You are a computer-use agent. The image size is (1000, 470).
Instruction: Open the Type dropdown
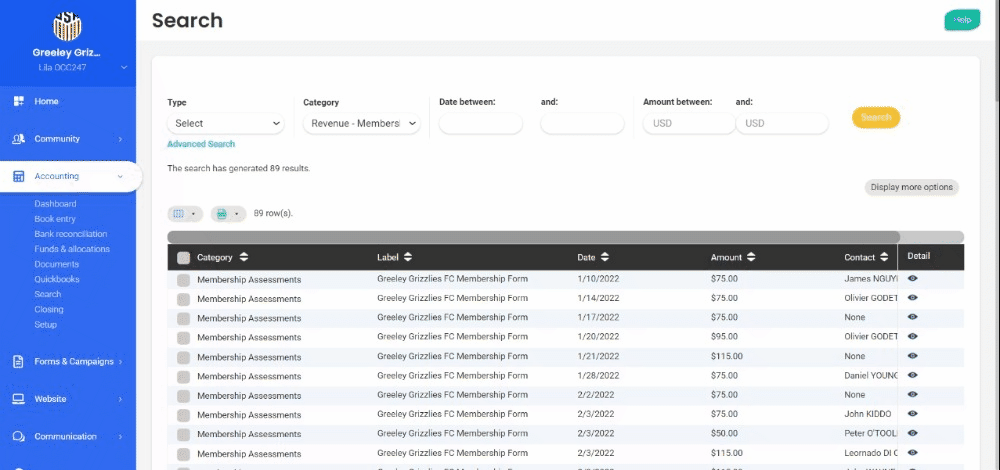coord(228,124)
